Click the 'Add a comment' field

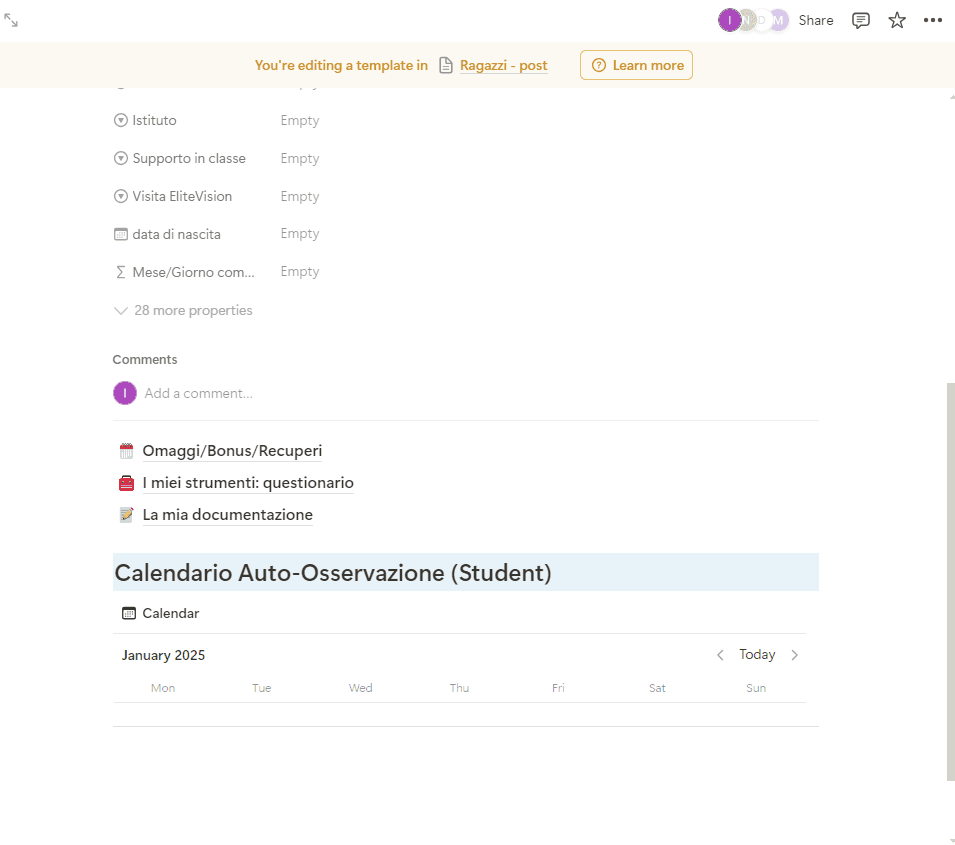tap(199, 392)
